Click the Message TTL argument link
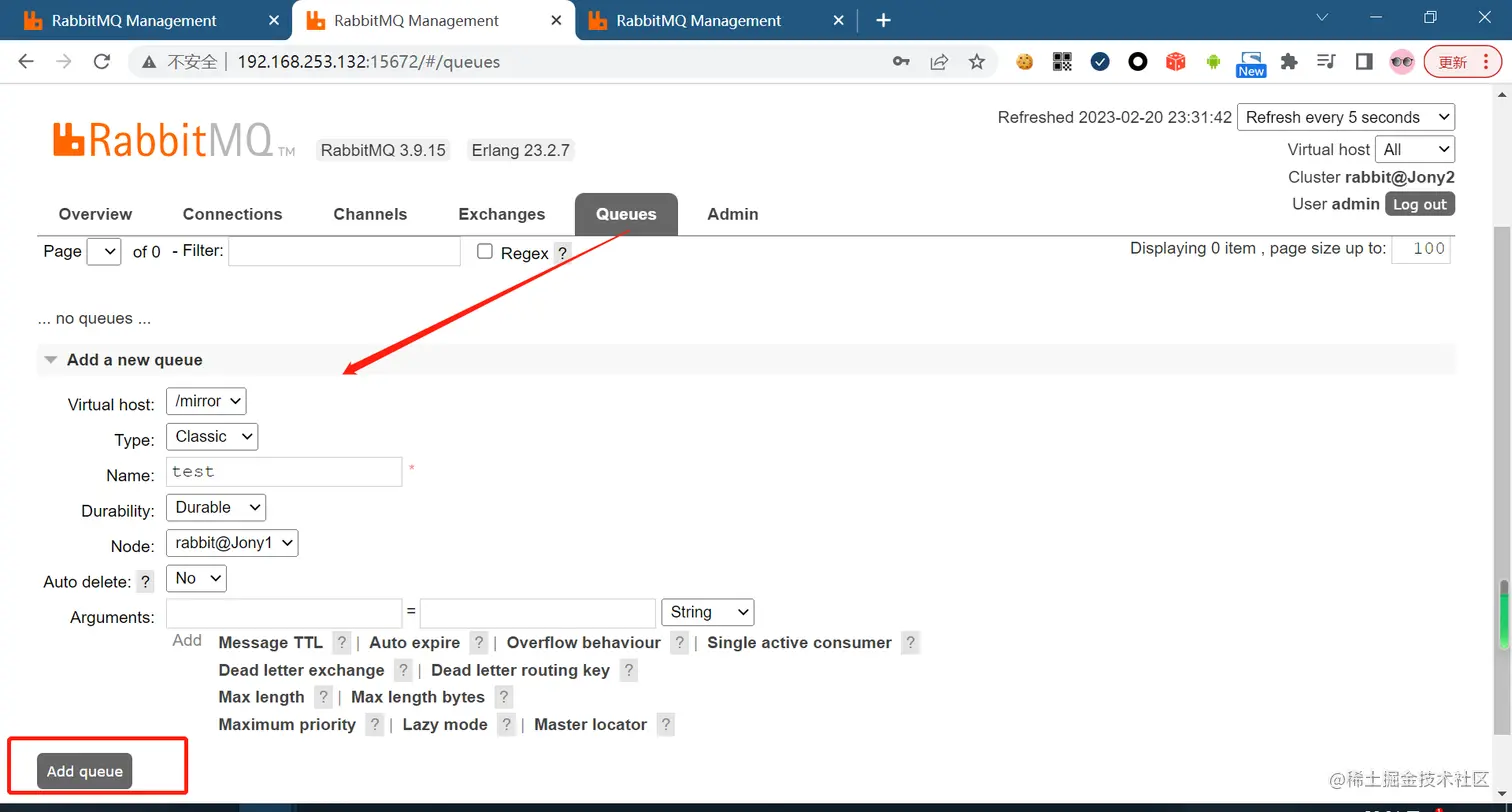Screen dimensions: 1512x812 click(270, 643)
